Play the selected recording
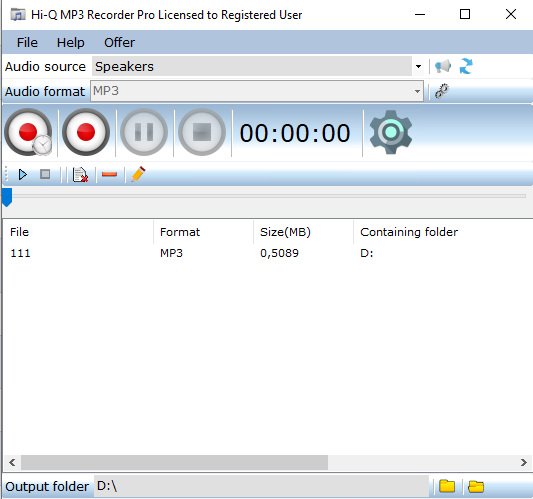The height and width of the screenshot is (499, 533). (23, 174)
